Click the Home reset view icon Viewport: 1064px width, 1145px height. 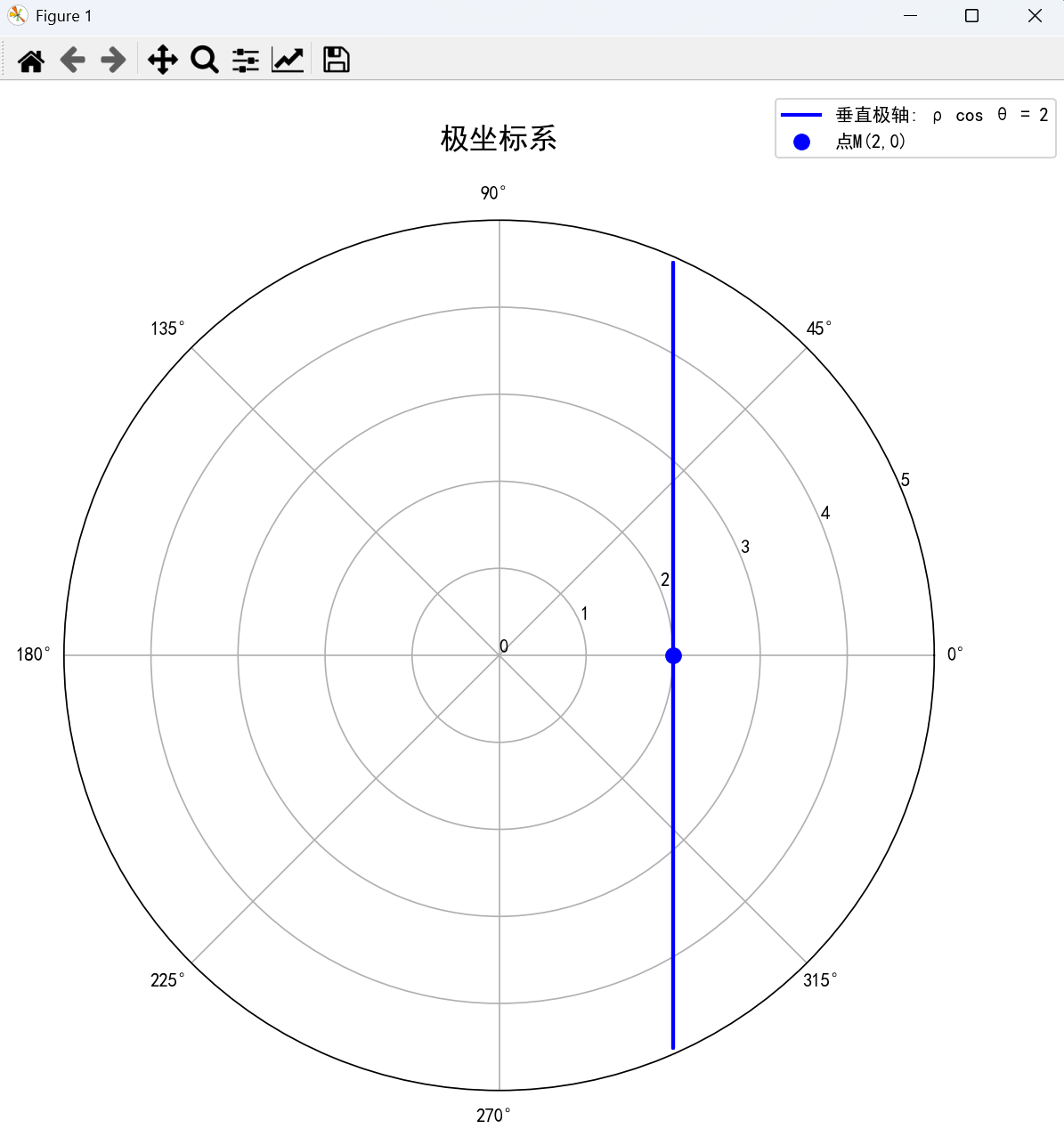click(x=31, y=61)
